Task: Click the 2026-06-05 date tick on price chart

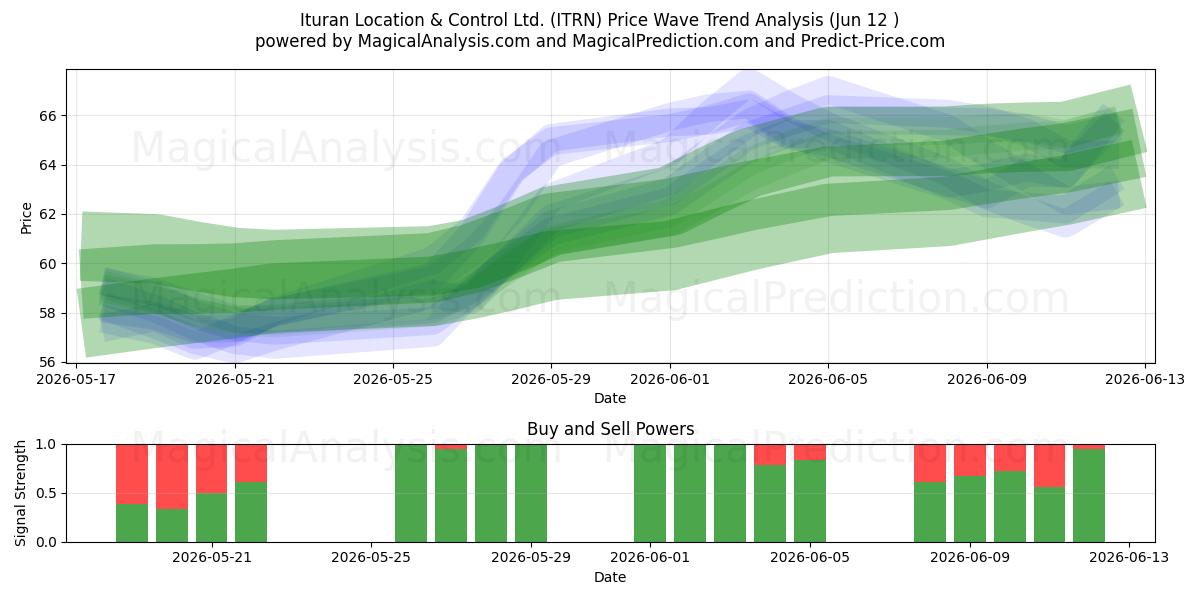Action: point(828,379)
